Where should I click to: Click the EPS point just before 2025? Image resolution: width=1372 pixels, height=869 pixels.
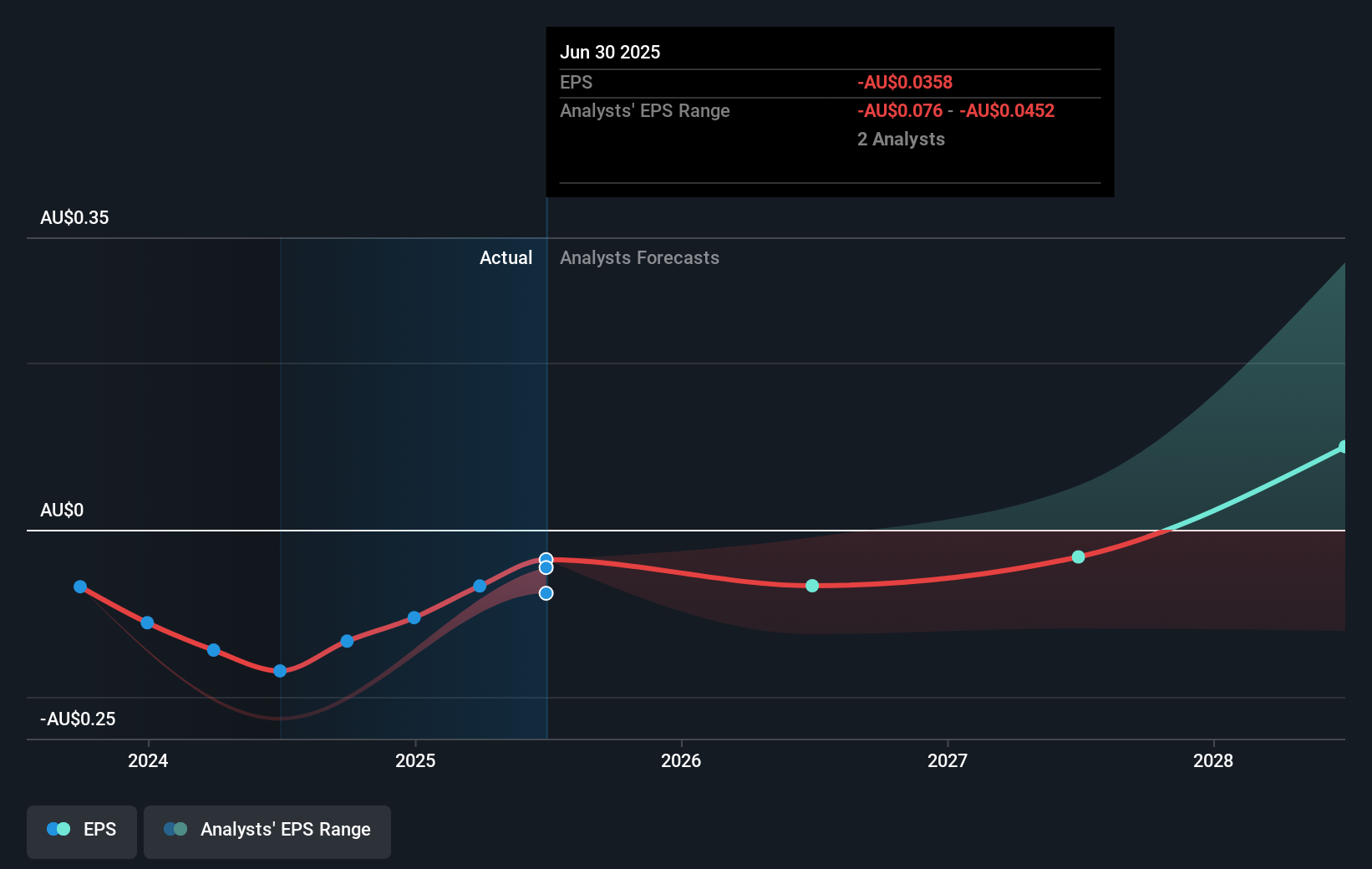[414, 617]
